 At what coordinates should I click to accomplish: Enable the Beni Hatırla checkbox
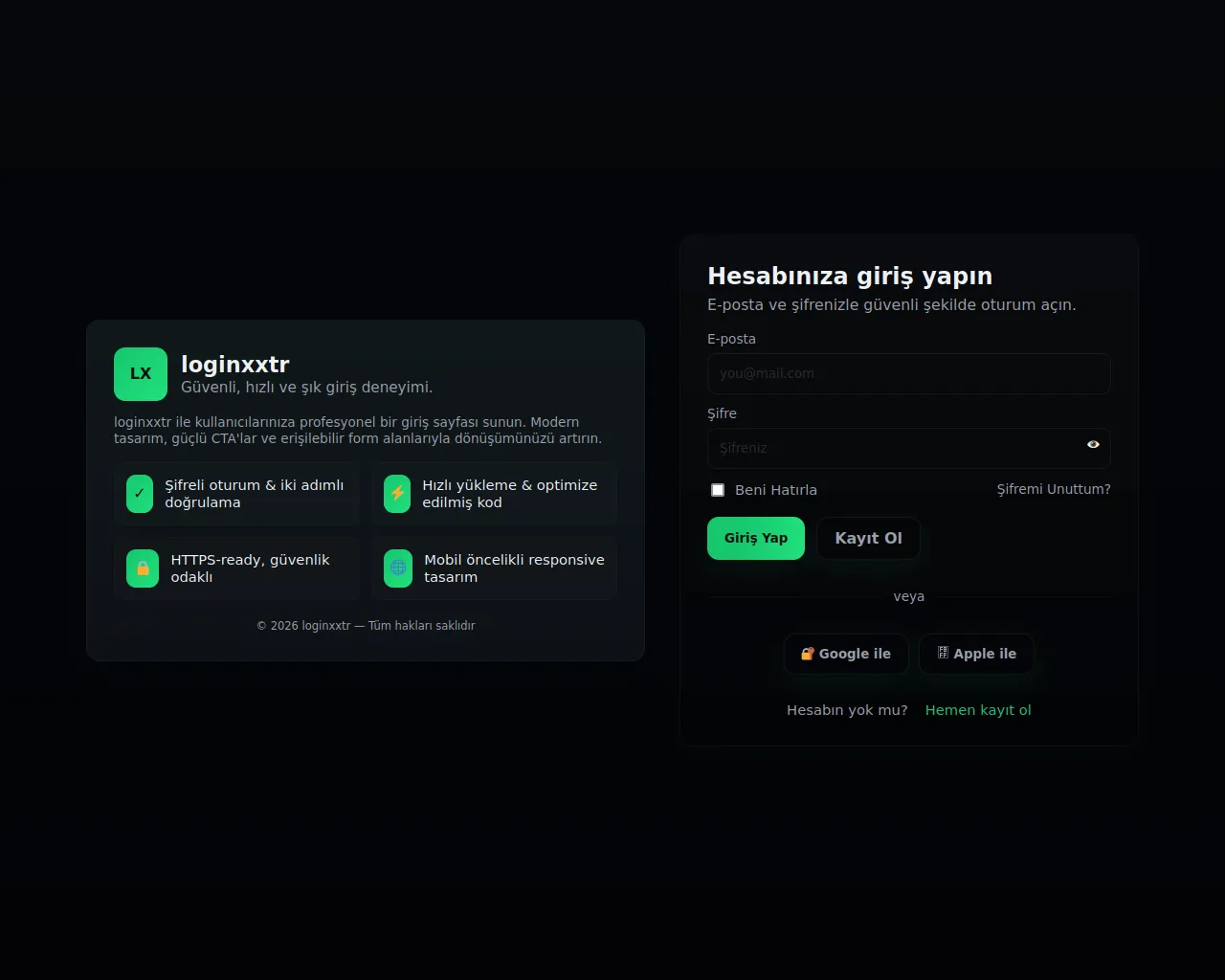[x=718, y=490]
